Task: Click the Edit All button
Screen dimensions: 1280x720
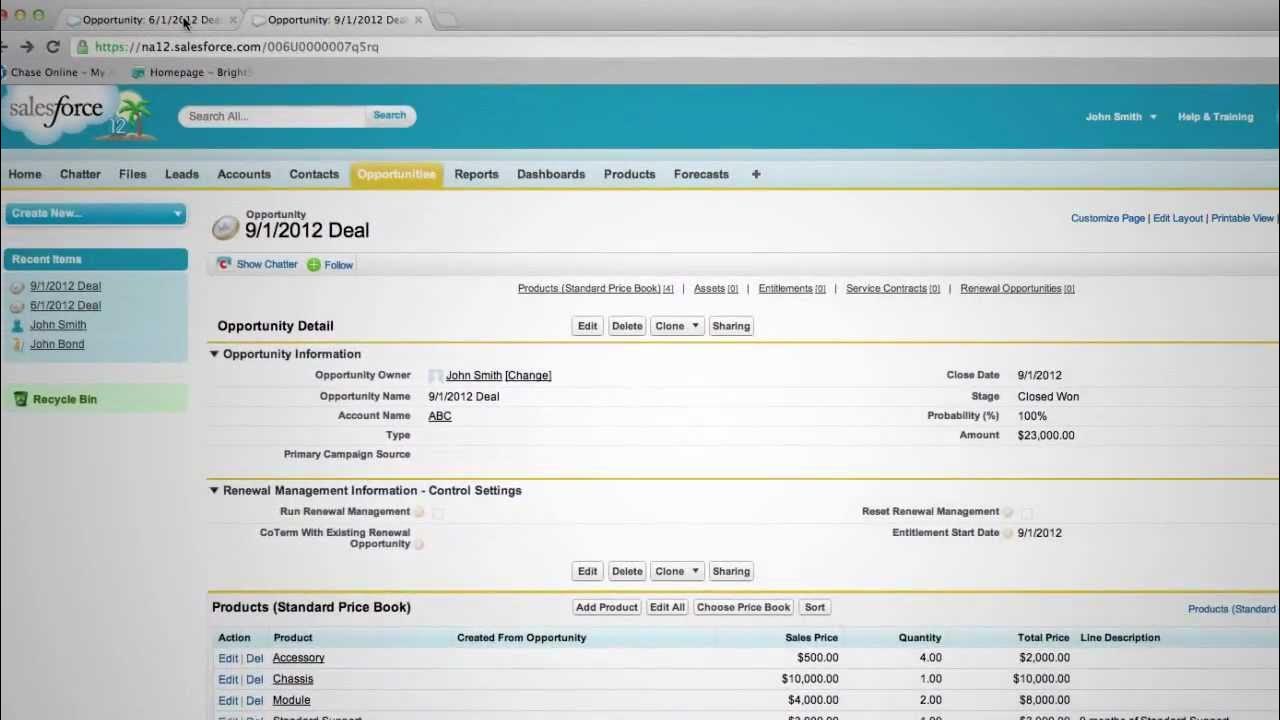Action: point(667,607)
